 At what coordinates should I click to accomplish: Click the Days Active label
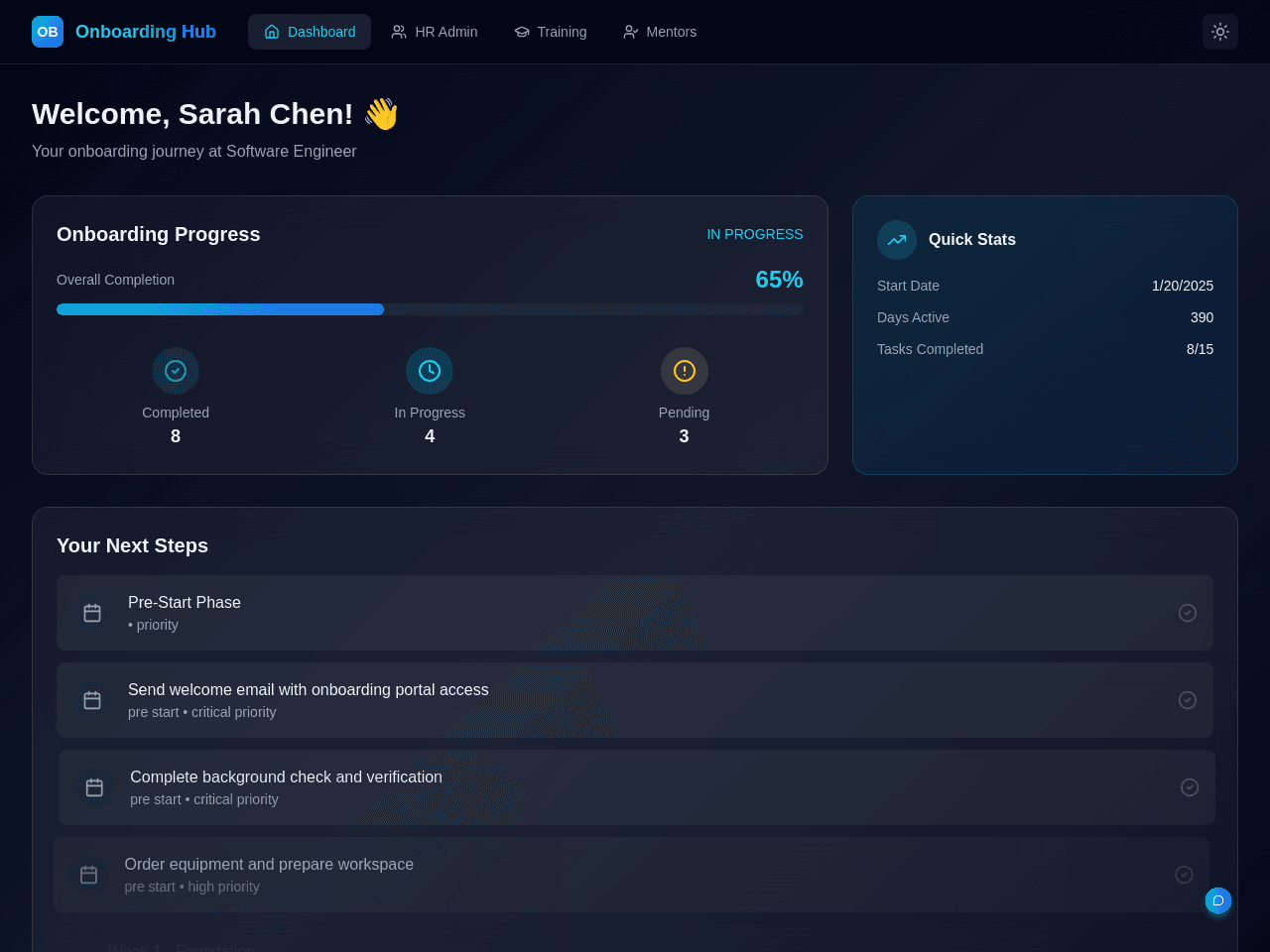click(913, 317)
